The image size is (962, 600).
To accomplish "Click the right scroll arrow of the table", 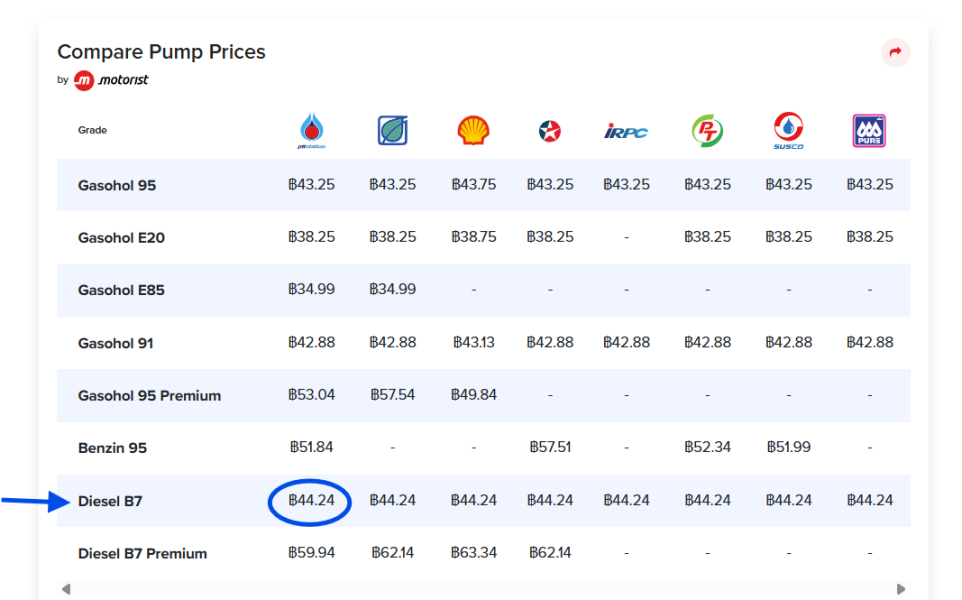I will pyautogui.click(x=901, y=589).
